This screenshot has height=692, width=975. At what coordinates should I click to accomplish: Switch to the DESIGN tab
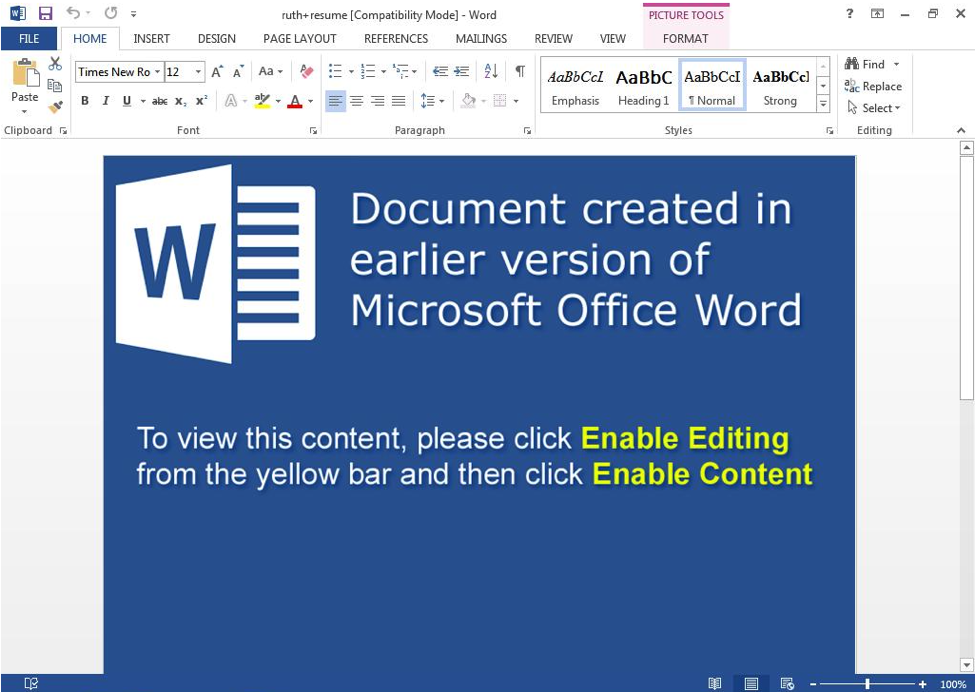tap(216, 39)
